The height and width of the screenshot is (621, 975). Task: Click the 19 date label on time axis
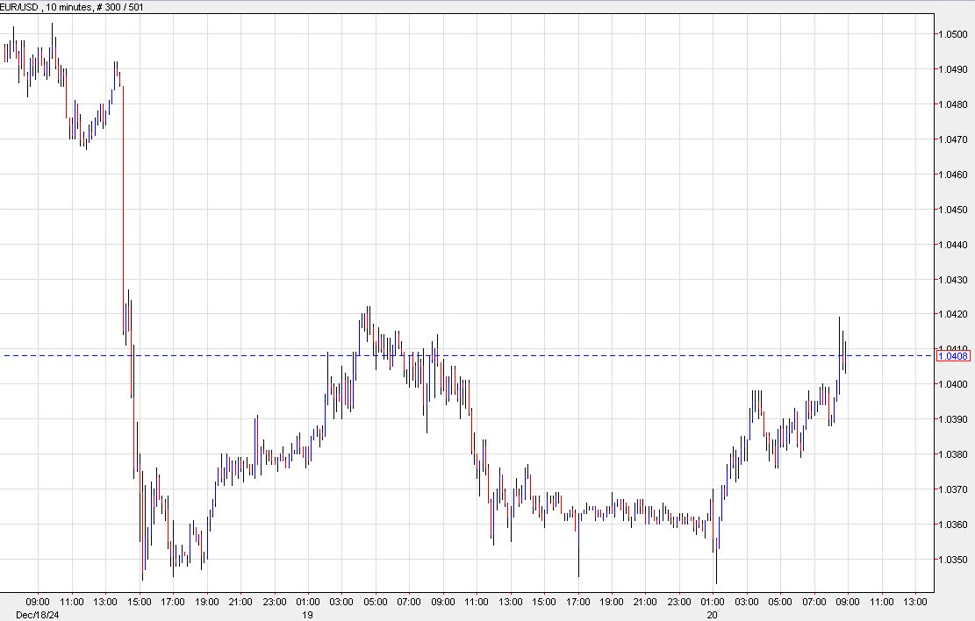pos(308,611)
